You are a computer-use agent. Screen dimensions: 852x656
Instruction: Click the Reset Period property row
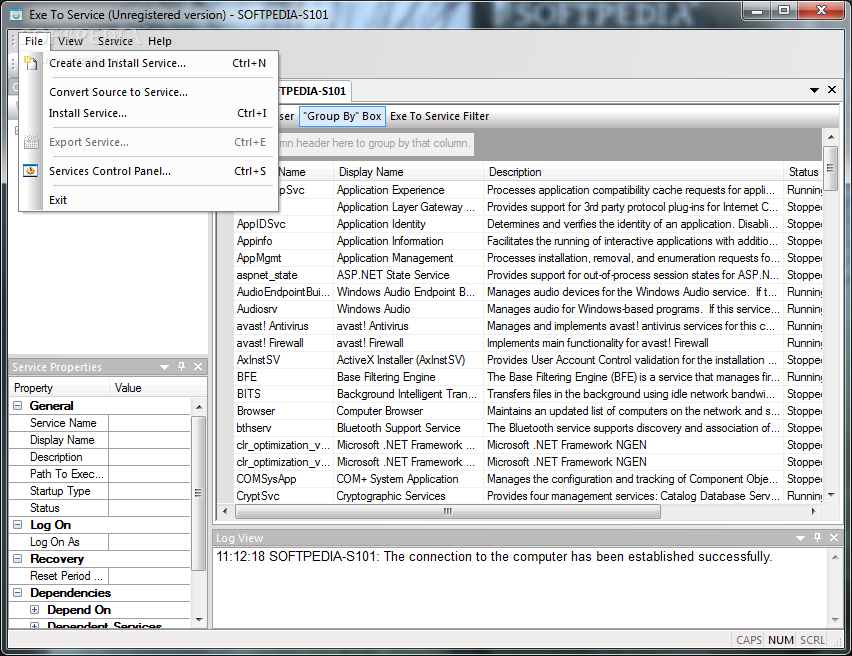click(100, 576)
